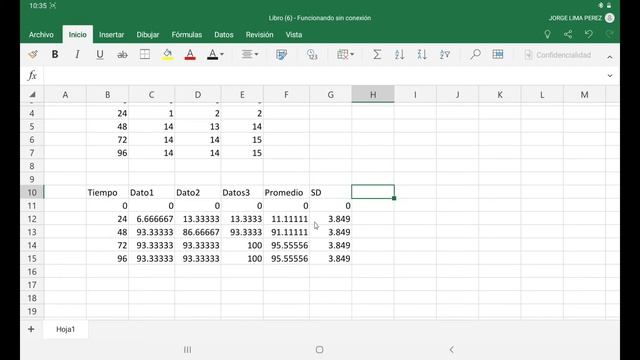Select the cell containing 11.11111

point(287,219)
